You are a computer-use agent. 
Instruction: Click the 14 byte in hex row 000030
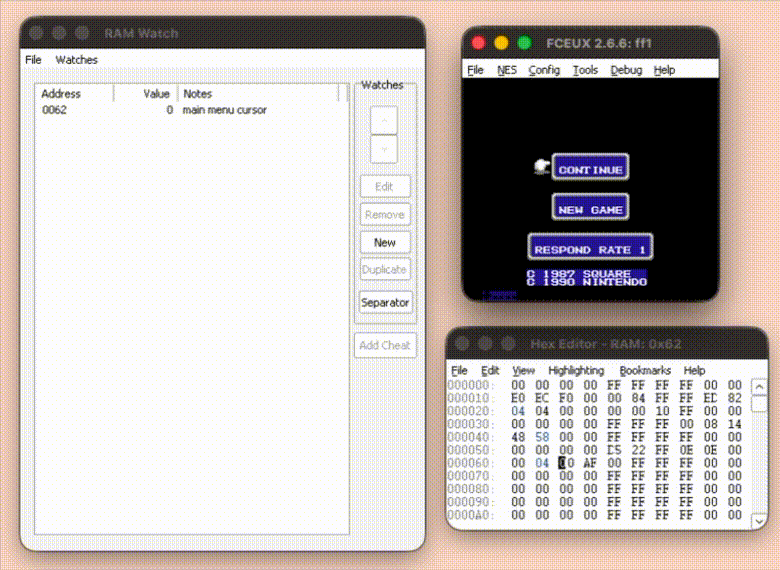735,424
